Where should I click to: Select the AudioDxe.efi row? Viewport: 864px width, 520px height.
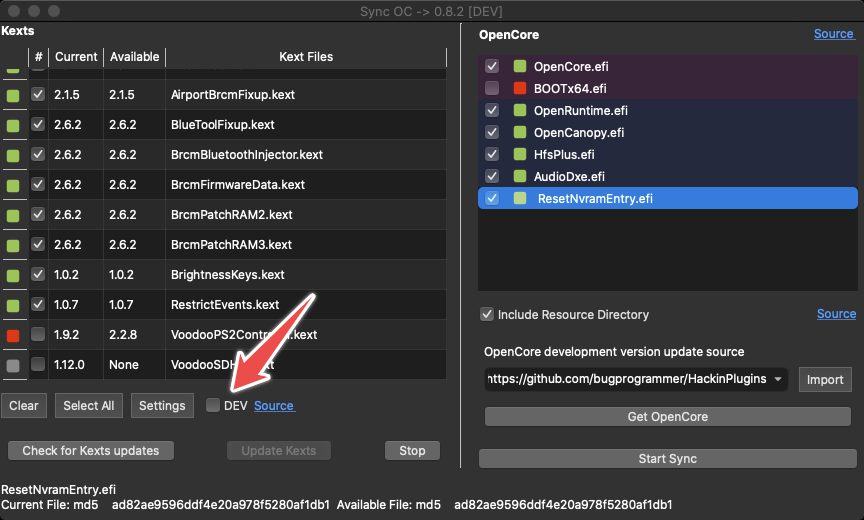(x=668, y=177)
